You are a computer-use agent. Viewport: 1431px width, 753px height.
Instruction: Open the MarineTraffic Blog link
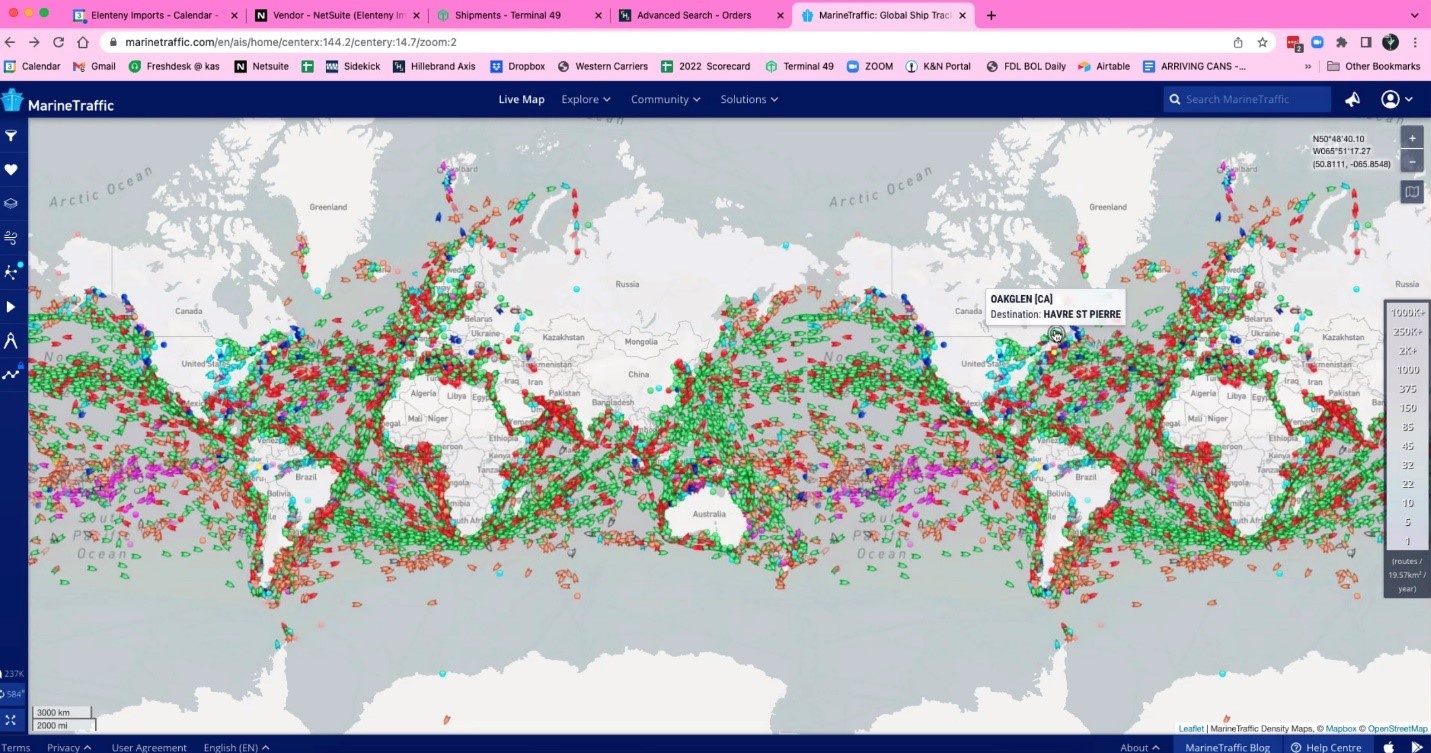pos(1227,747)
